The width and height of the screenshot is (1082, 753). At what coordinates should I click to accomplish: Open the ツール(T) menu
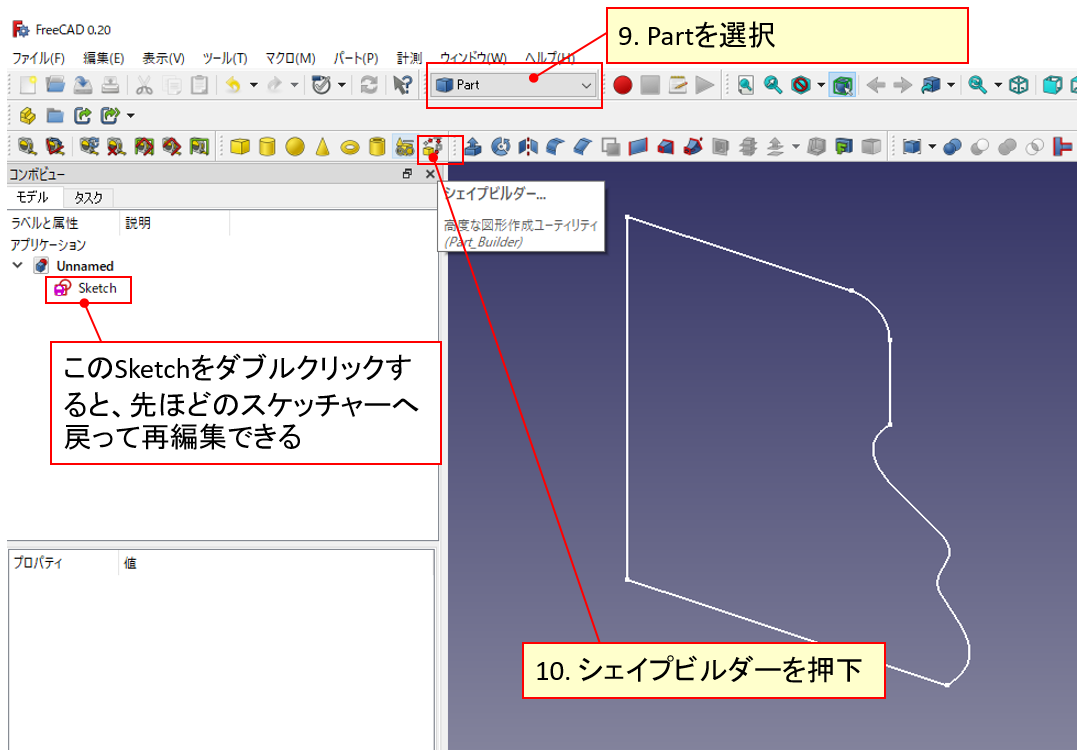(225, 58)
